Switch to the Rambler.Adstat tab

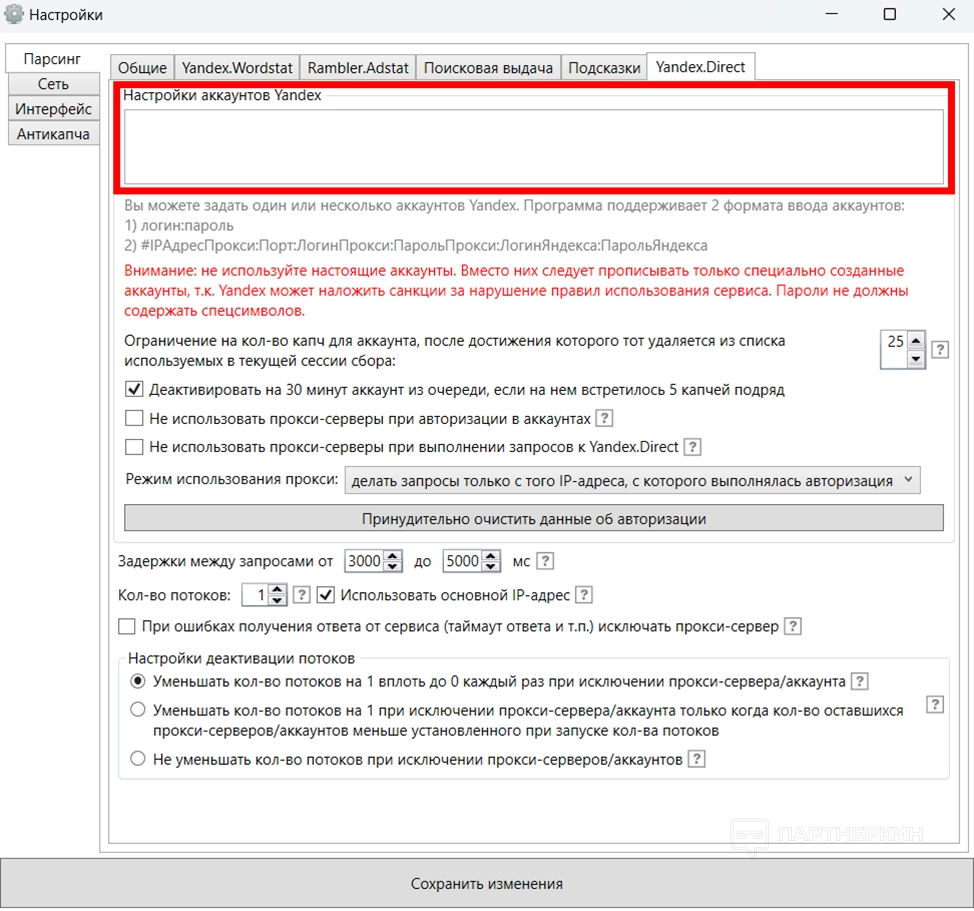(358, 67)
